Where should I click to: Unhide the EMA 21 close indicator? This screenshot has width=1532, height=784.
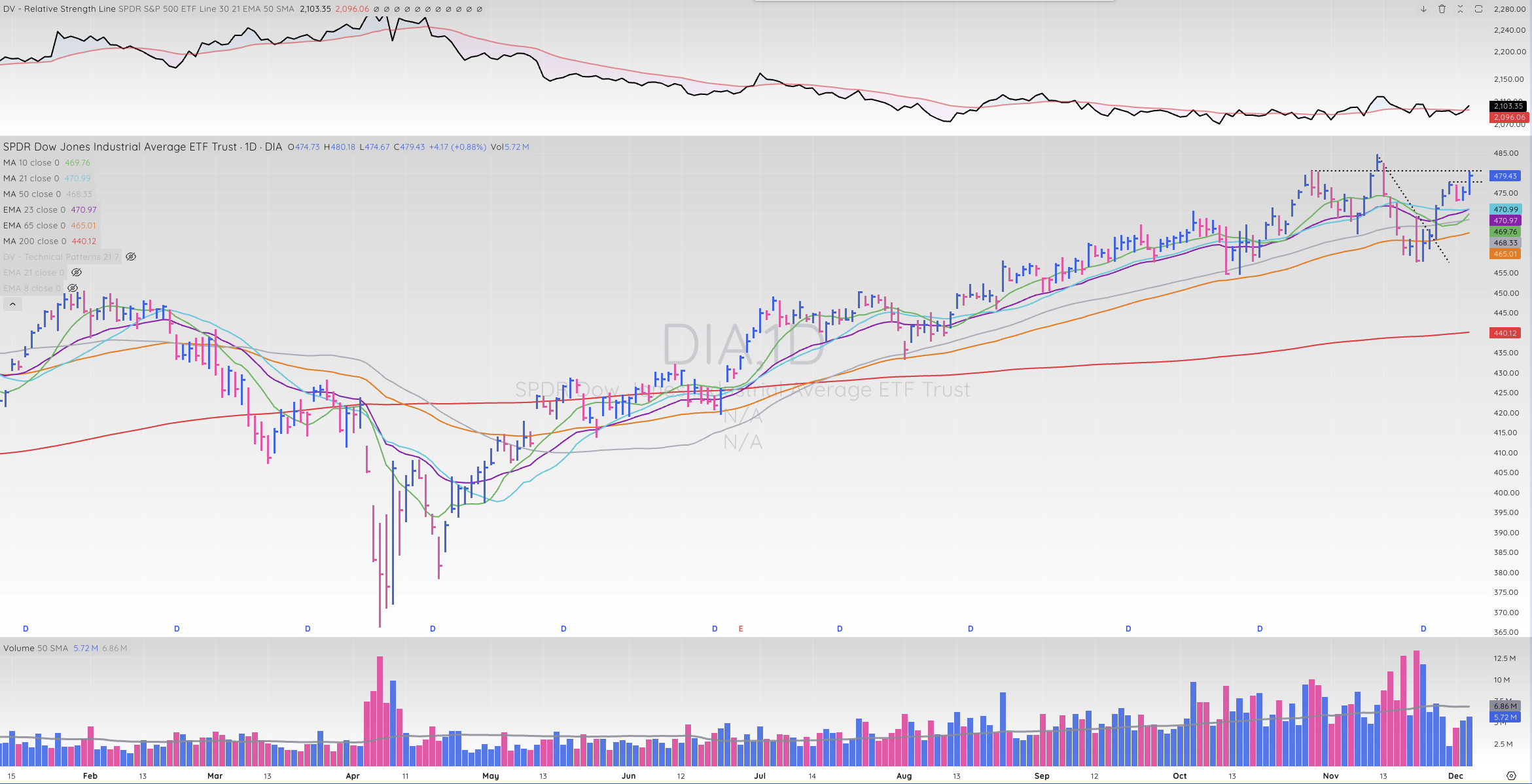[77, 273]
